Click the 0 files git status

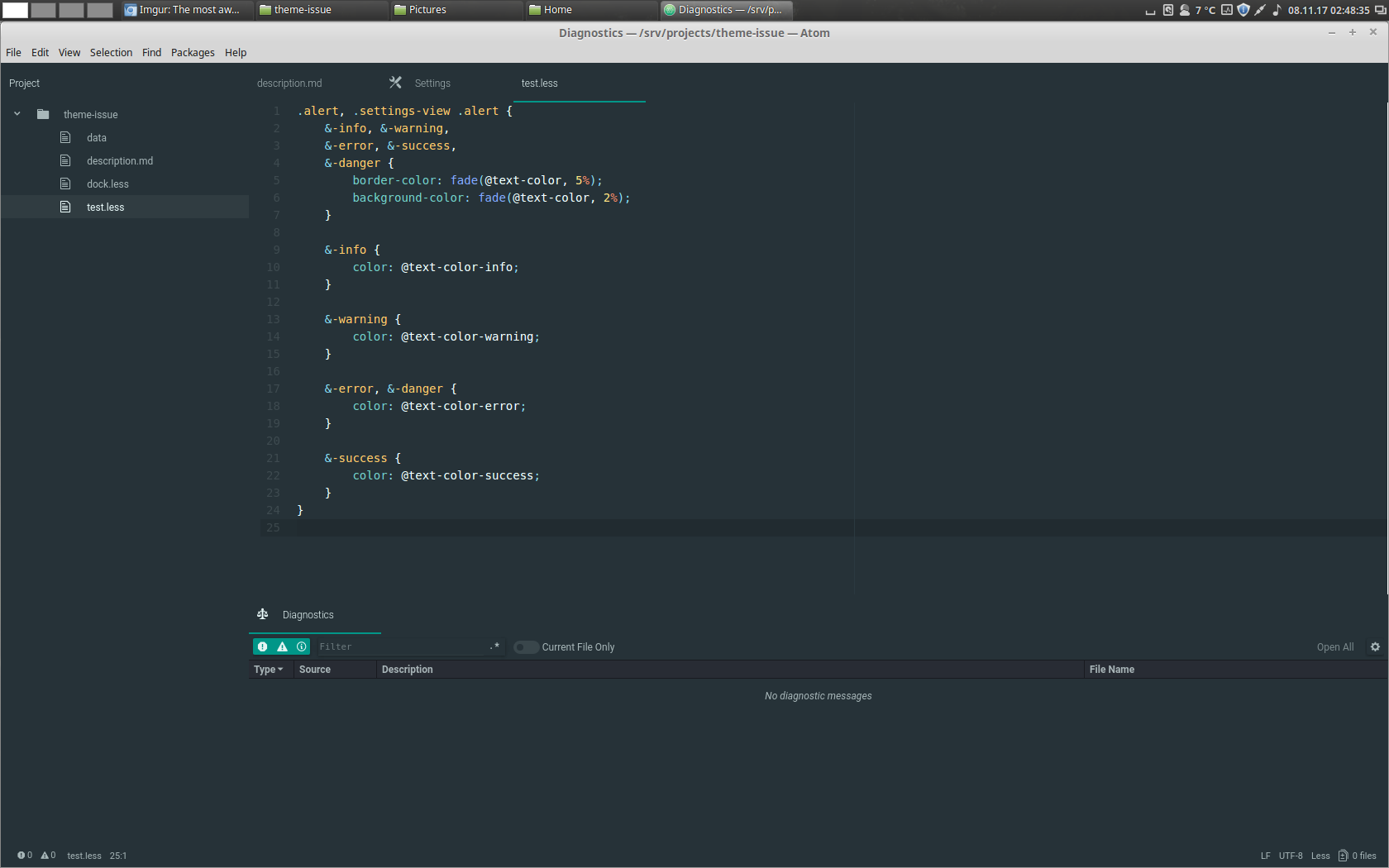click(1358, 856)
